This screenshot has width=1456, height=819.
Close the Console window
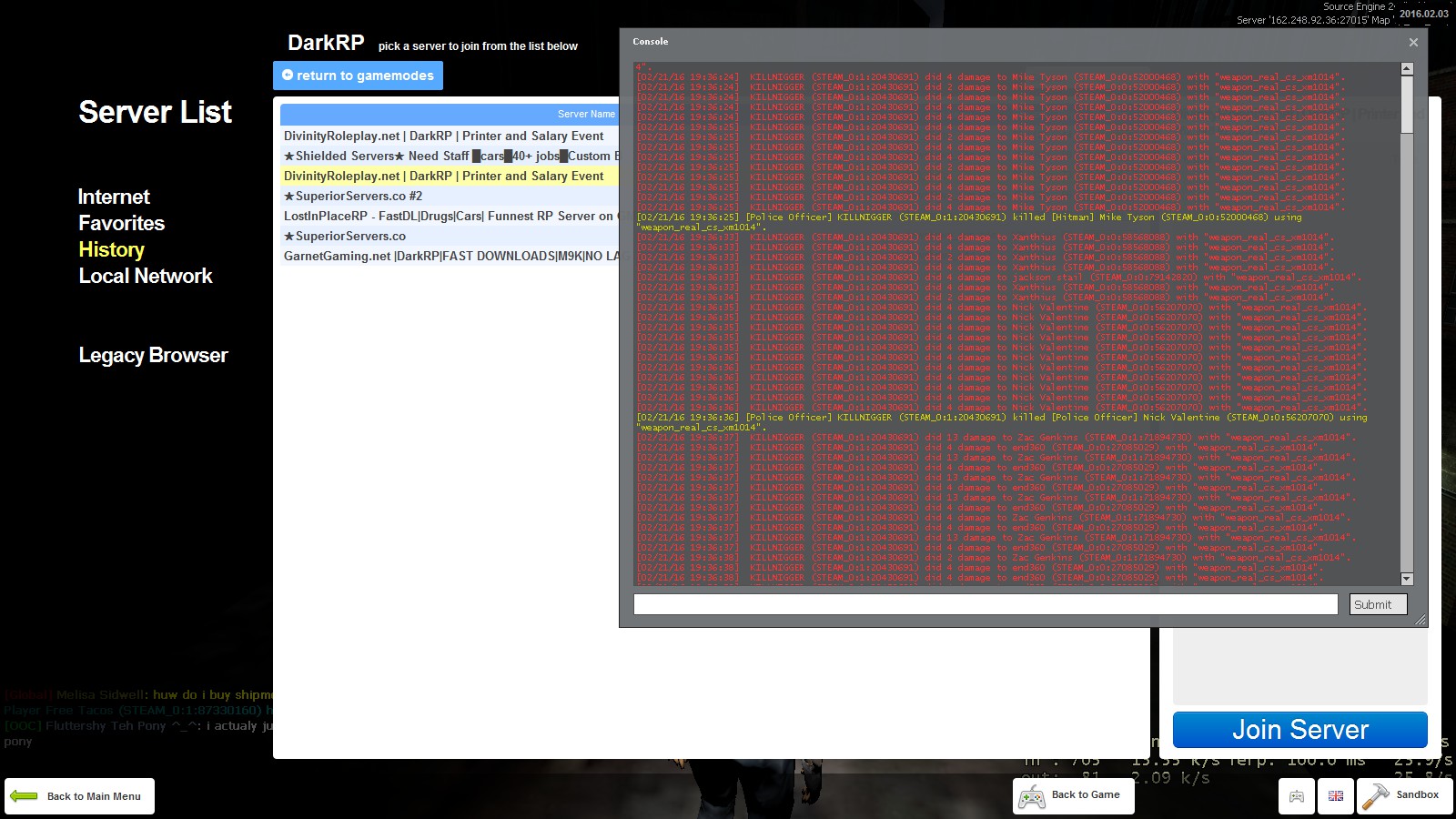(1413, 42)
